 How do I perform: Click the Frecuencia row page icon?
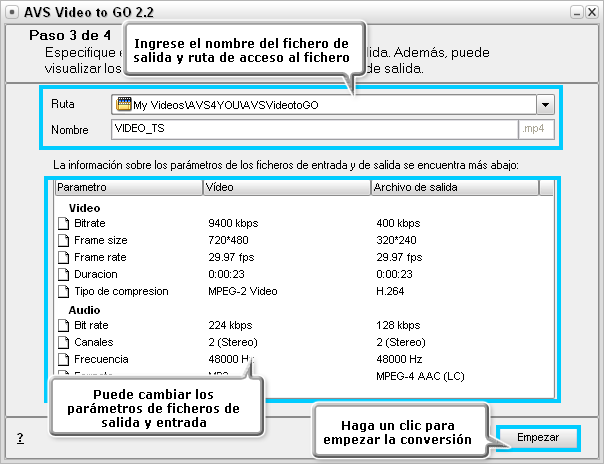pyautogui.click(x=64, y=359)
